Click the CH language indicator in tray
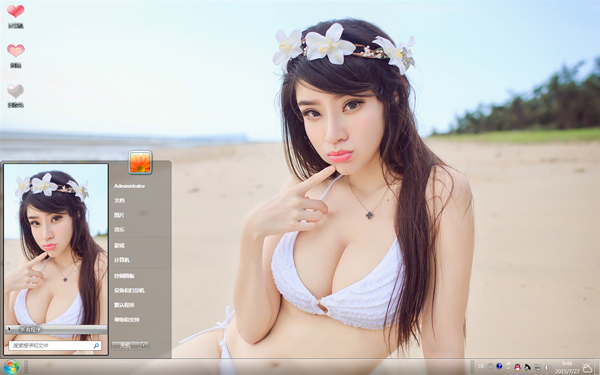This screenshot has width=600, height=375. point(481,366)
